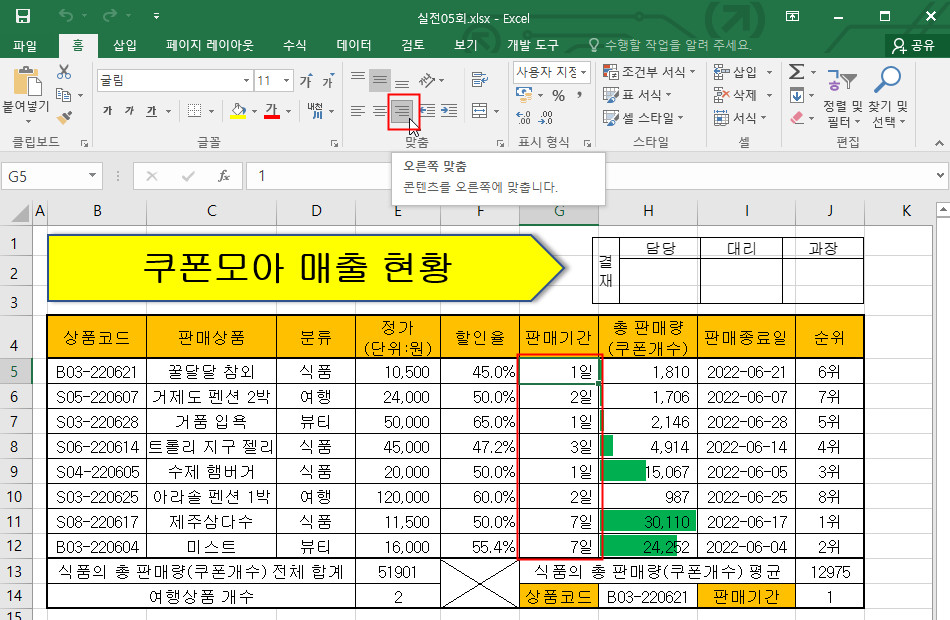Activate the Format Painter brush
This screenshot has height=620, width=950.
click(x=64, y=117)
